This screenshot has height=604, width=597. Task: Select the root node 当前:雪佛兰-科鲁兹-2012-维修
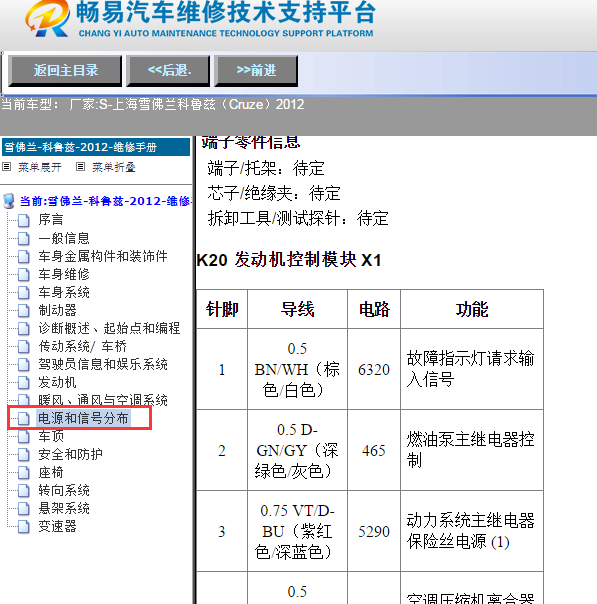tap(105, 201)
